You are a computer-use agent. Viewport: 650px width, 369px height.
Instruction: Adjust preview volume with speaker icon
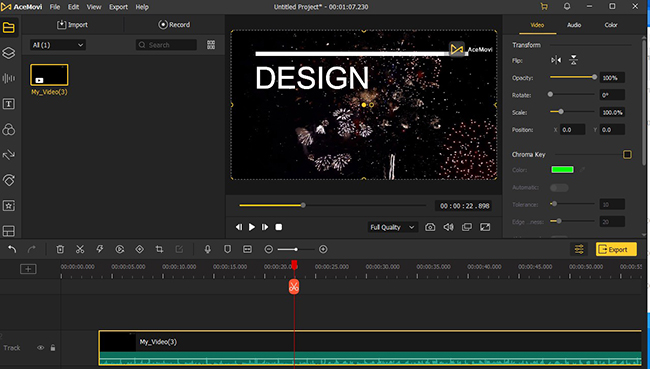tap(449, 227)
